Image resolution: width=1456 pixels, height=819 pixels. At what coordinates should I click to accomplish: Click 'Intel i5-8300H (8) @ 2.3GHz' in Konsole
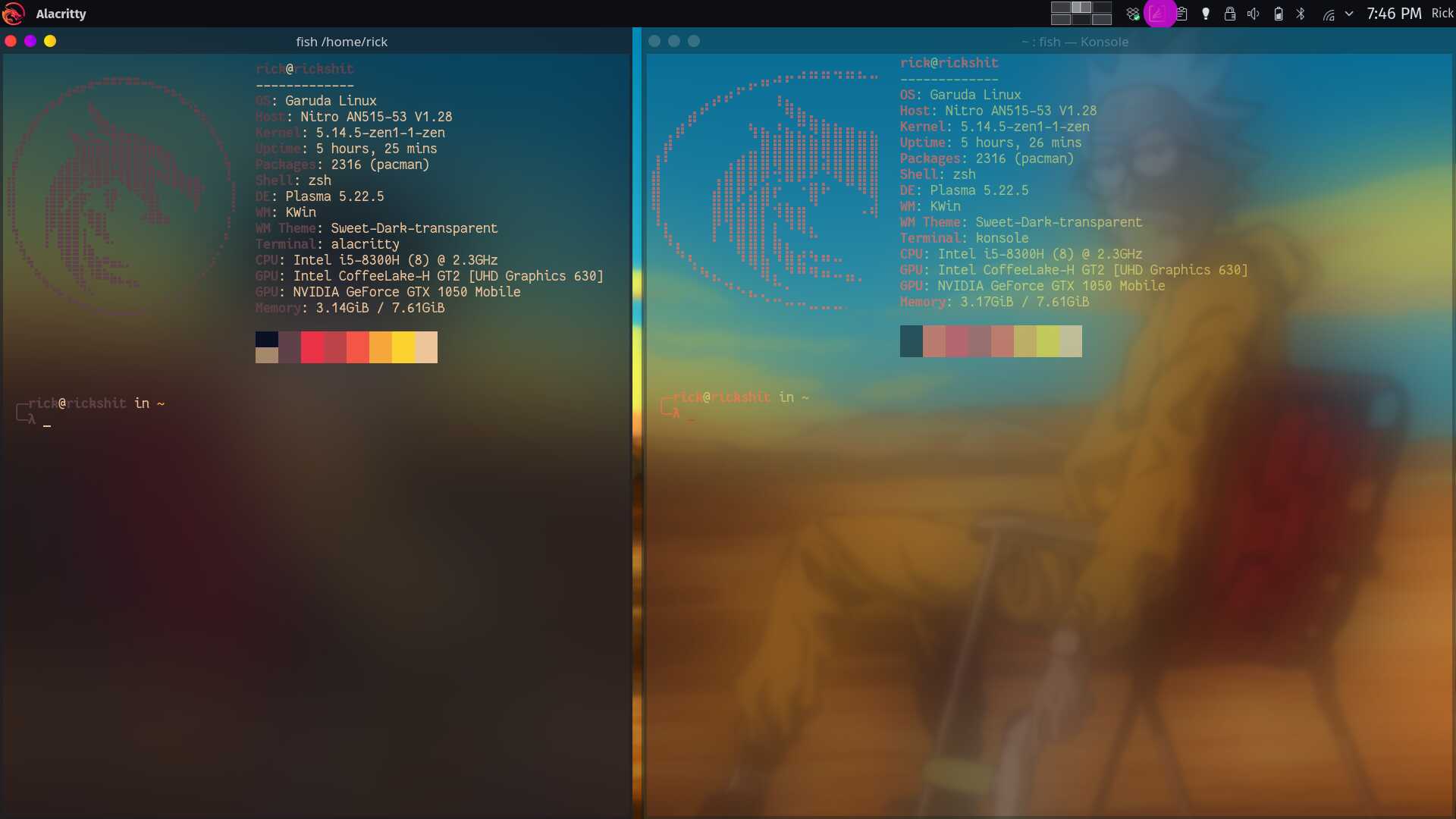click(x=1040, y=254)
